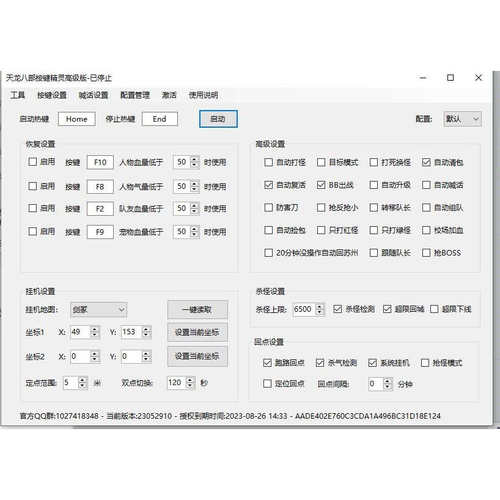The image size is (500, 500).
Task: Check the 抢怪模式 checkbox
Action: 425,363
